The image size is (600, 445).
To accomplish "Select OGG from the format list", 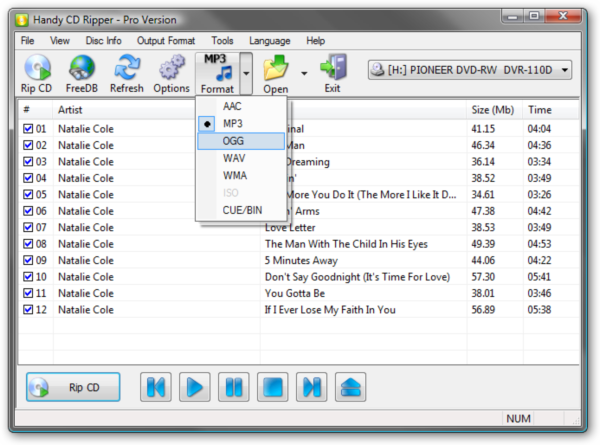I will [232, 141].
